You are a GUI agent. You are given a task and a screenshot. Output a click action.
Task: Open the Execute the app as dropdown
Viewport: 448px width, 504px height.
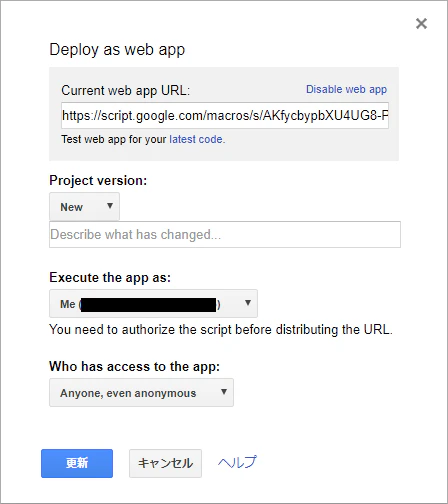click(153, 304)
